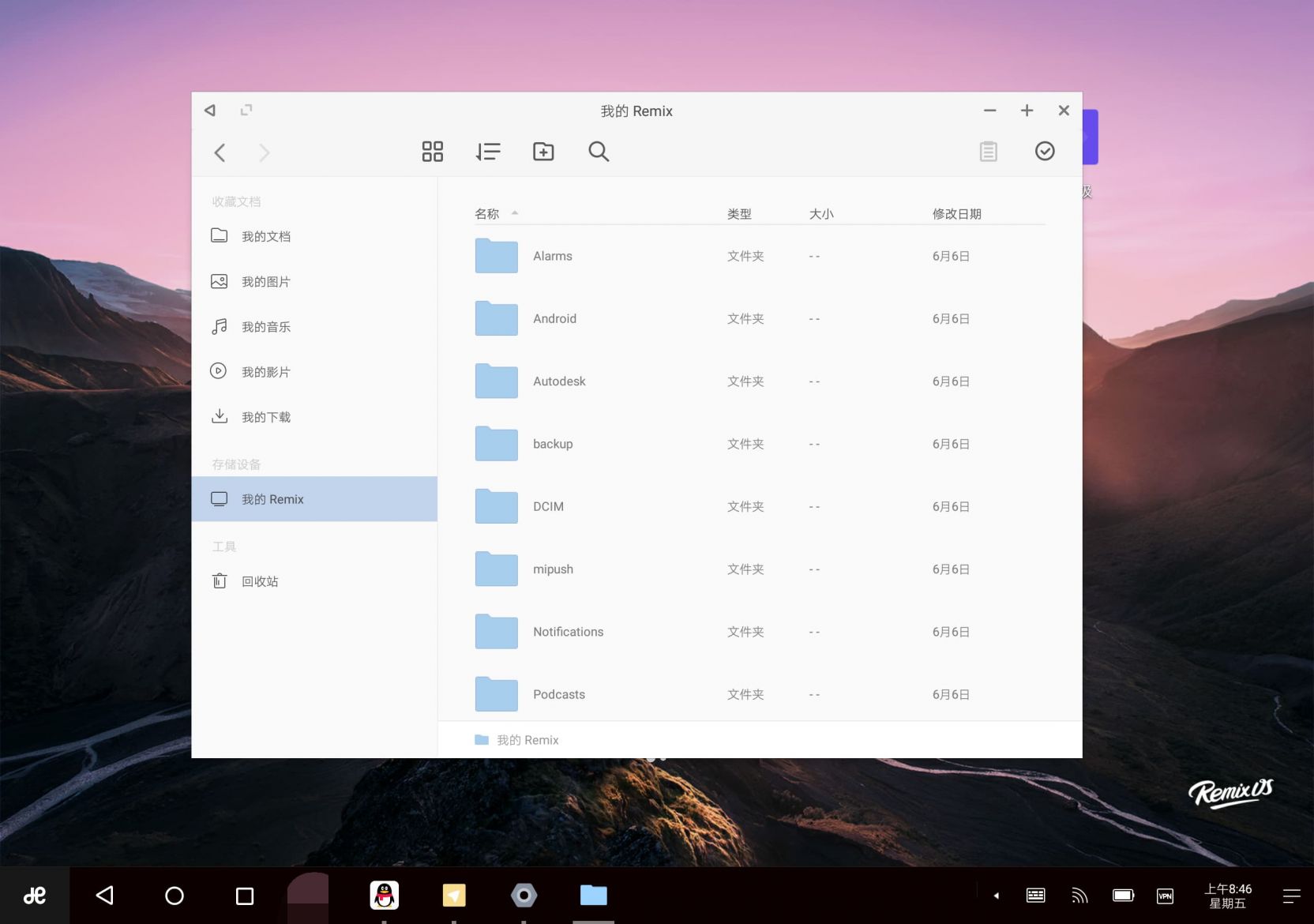Click the DCIM folder name
1314x924 pixels.
pyautogui.click(x=548, y=506)
